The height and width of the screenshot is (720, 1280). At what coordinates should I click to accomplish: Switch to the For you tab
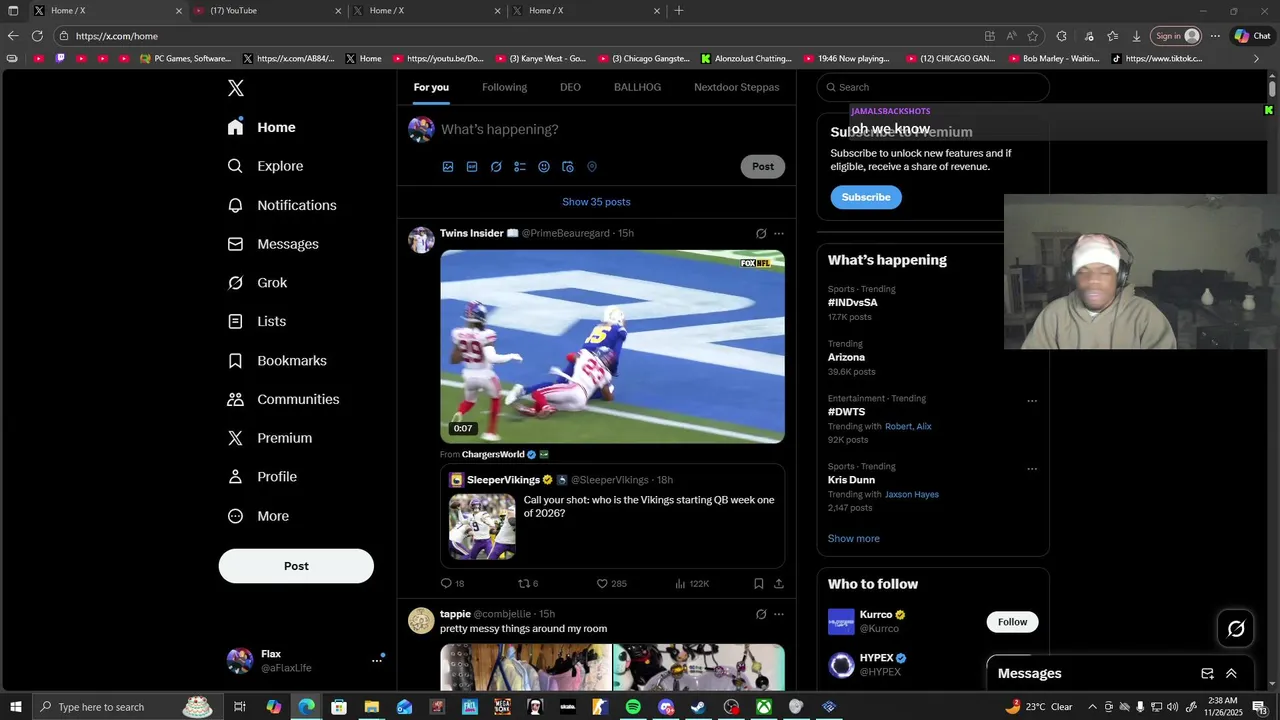point(431,87)
